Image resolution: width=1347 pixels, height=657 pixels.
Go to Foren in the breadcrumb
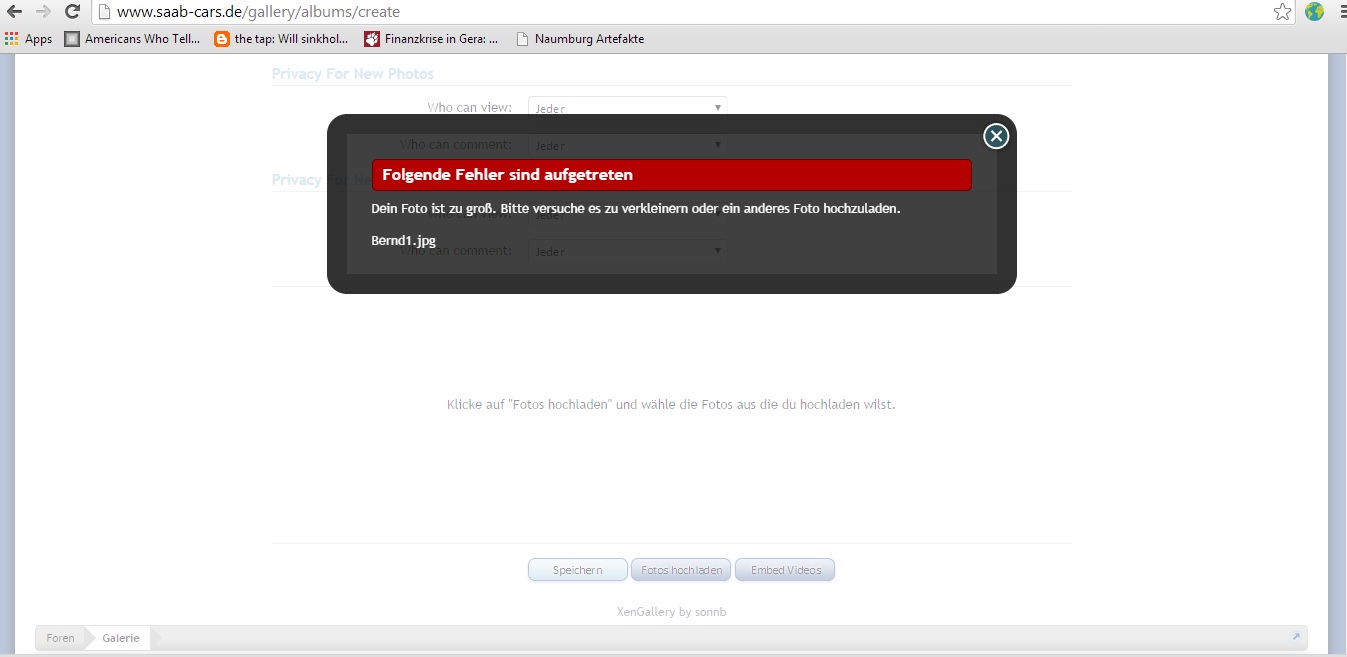click(60, 638)
